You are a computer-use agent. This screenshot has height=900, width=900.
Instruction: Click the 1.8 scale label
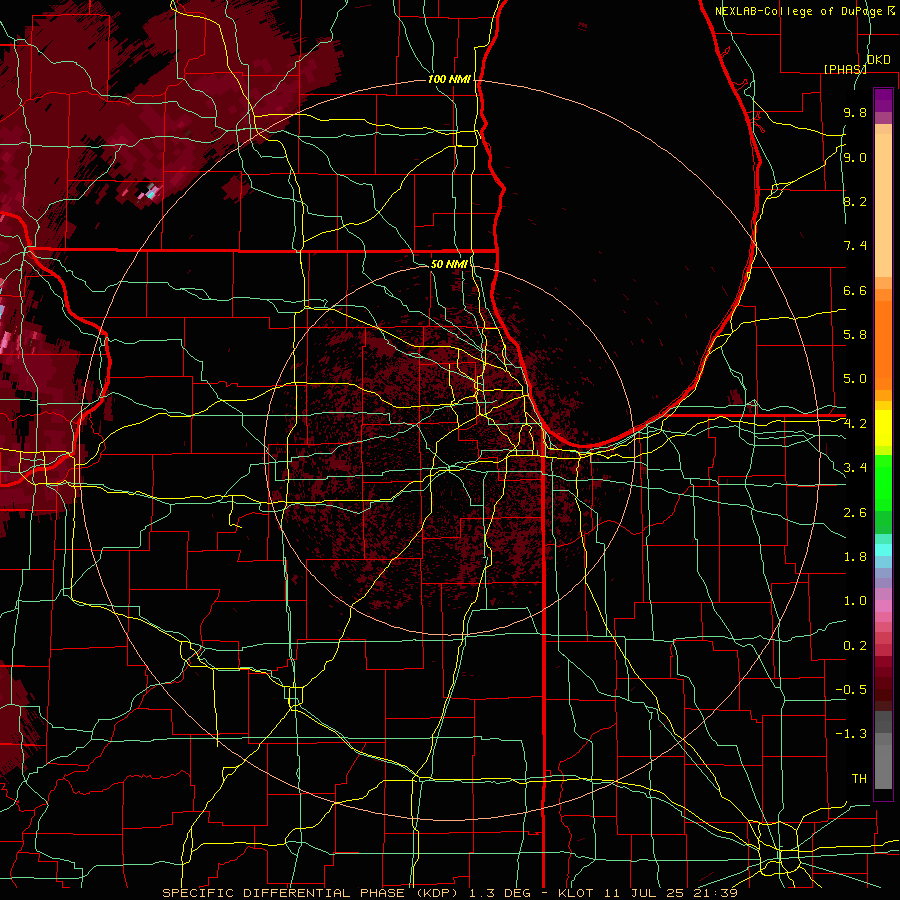[855, 557]
